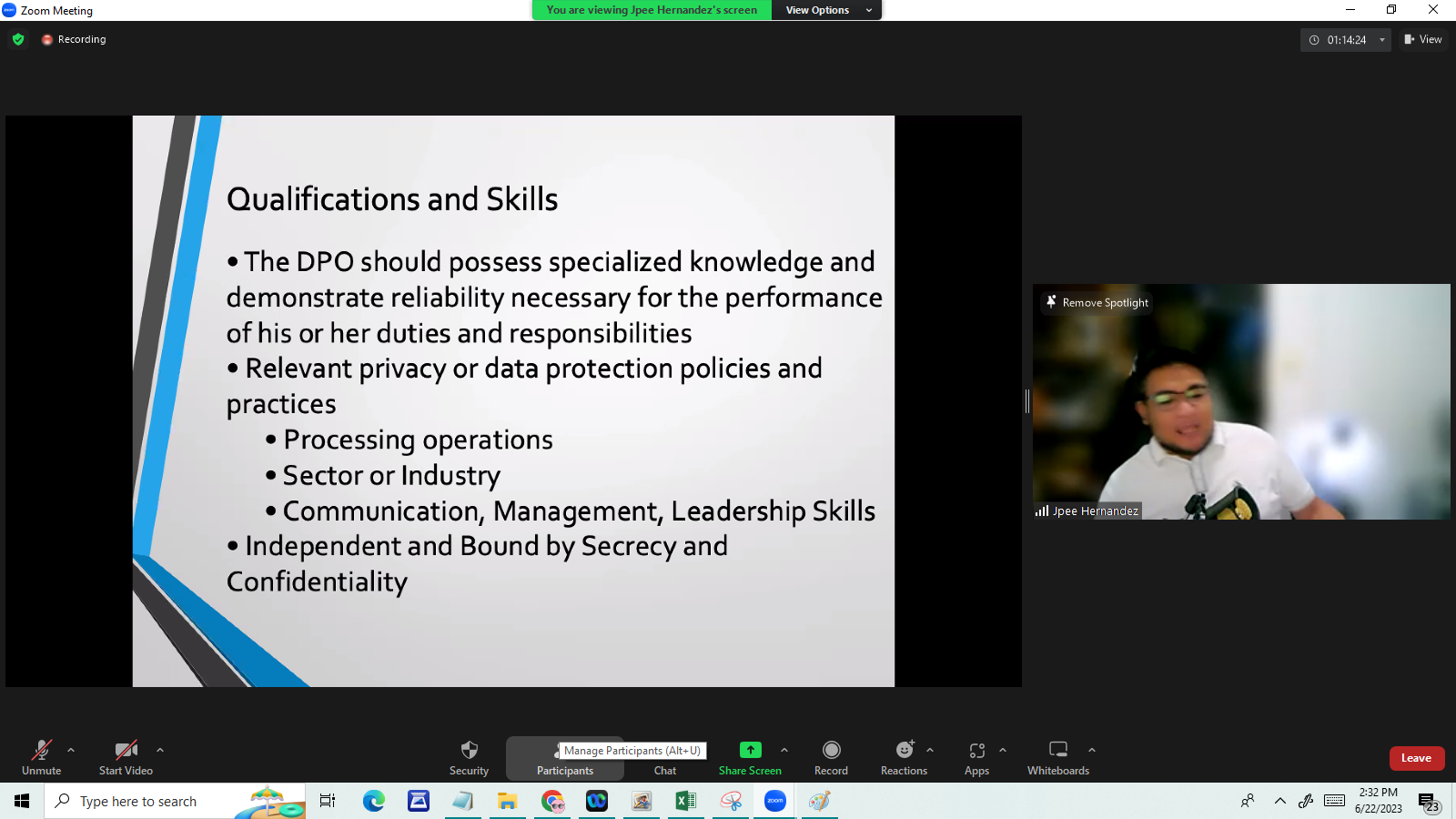Click the Zoom icon in taskbar

click(775, 801)
